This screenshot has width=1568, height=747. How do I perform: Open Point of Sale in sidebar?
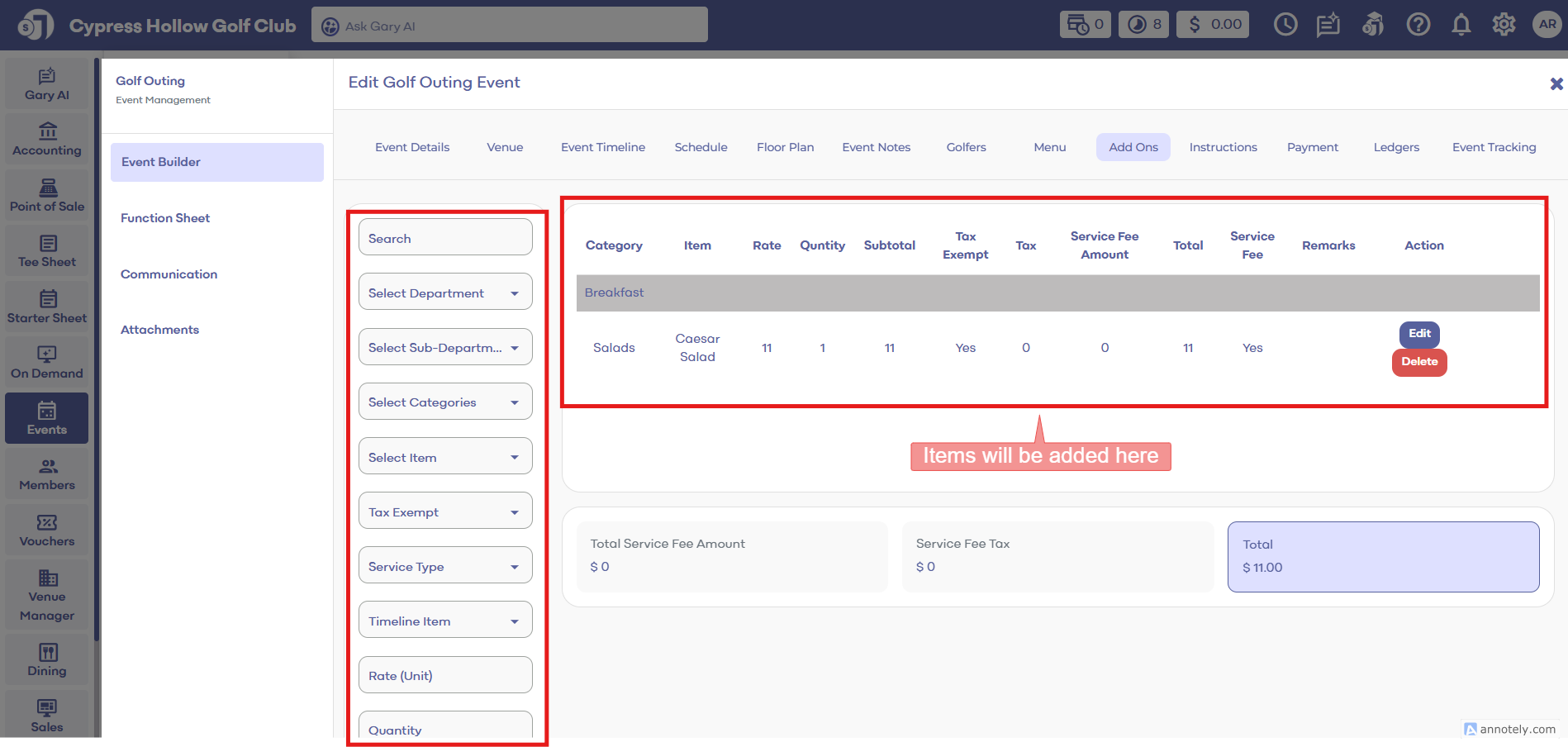coord(47,196)
